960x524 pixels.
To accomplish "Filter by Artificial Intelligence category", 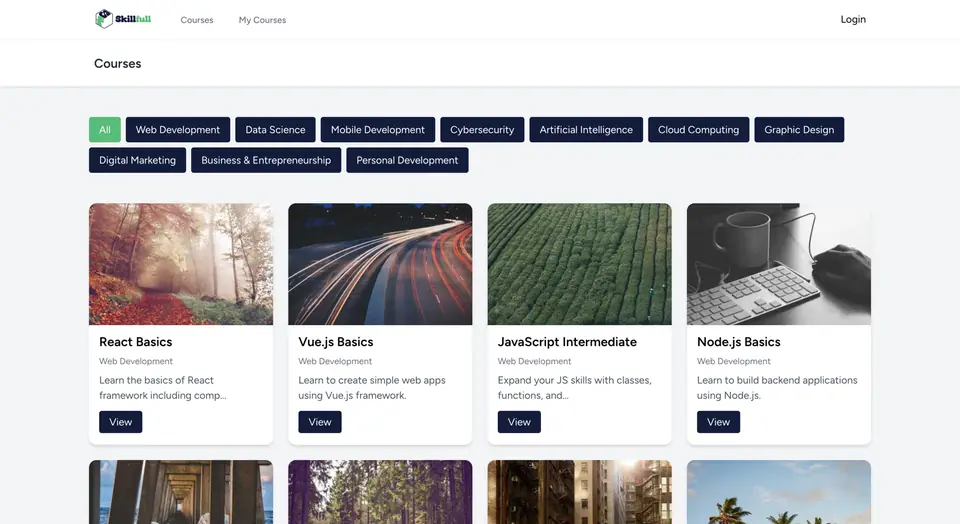I will click(x=586, y=130).
